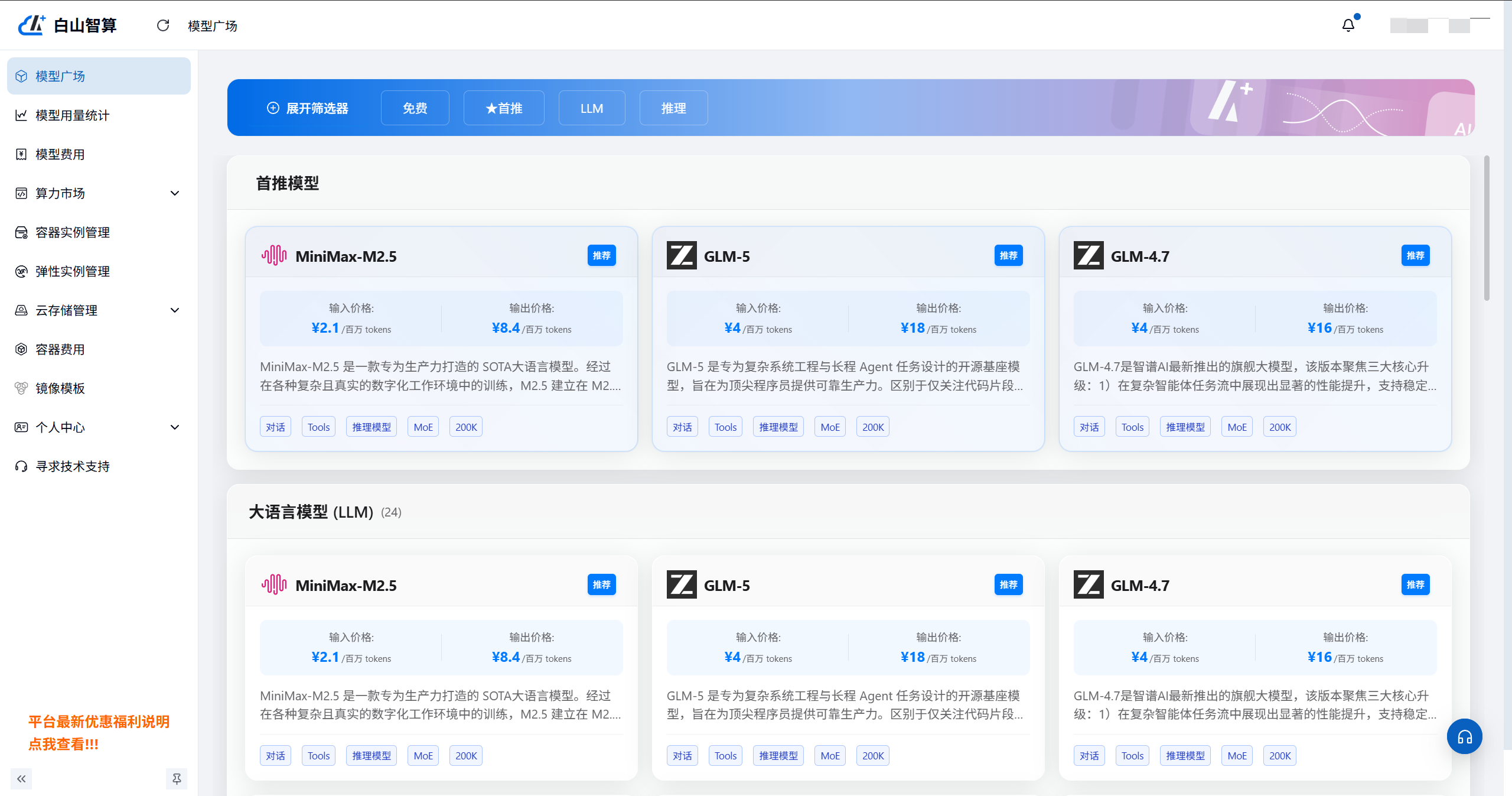This screenshot has width=1512, height=796.
Task: Click the 容器费用 sidebar icon
Action: click(x=21, y=349)
